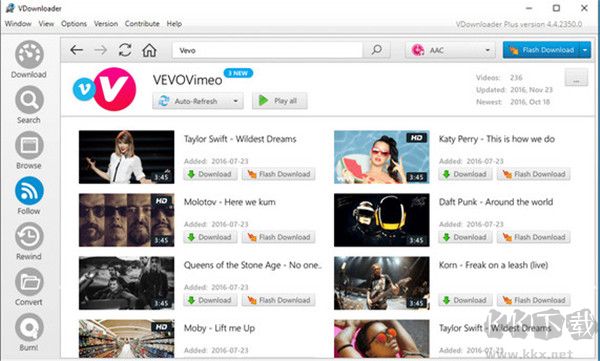
Task: Click the 3 NEW badge
Action: click(x=238, y=73)
